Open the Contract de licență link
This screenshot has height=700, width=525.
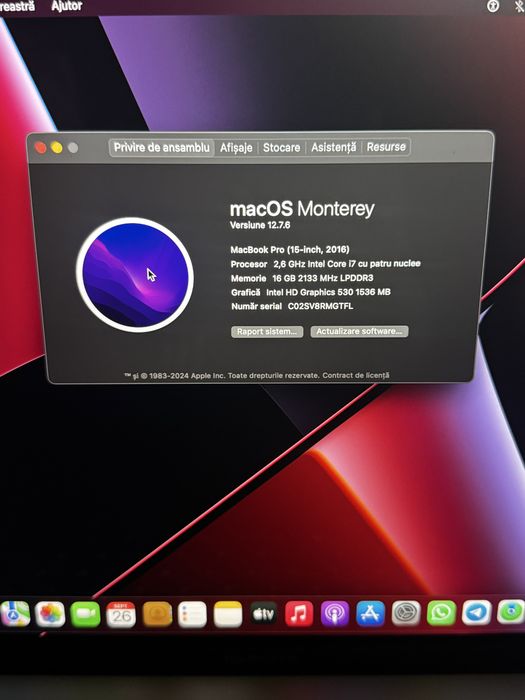pos(356,375)
